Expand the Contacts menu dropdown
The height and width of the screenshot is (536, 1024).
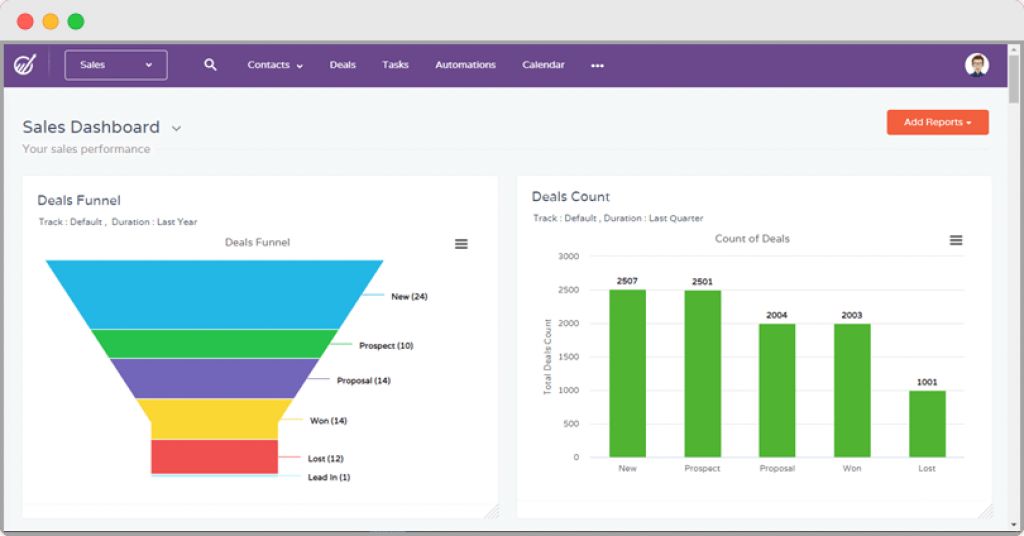(275, 65)
